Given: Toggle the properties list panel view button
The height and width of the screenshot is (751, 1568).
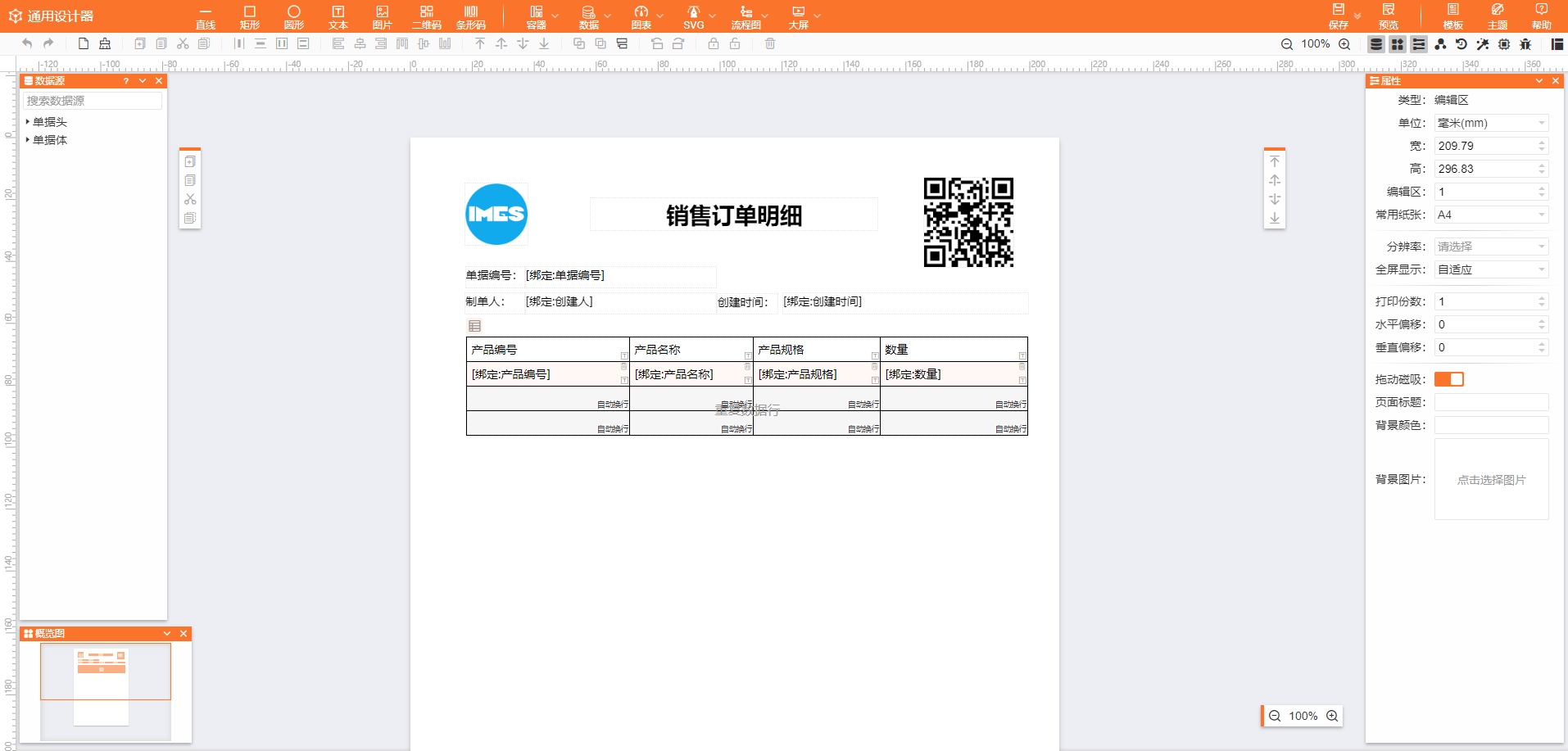Looking at the screenshot, I should pyautogui.click(x=1419, y=44).
